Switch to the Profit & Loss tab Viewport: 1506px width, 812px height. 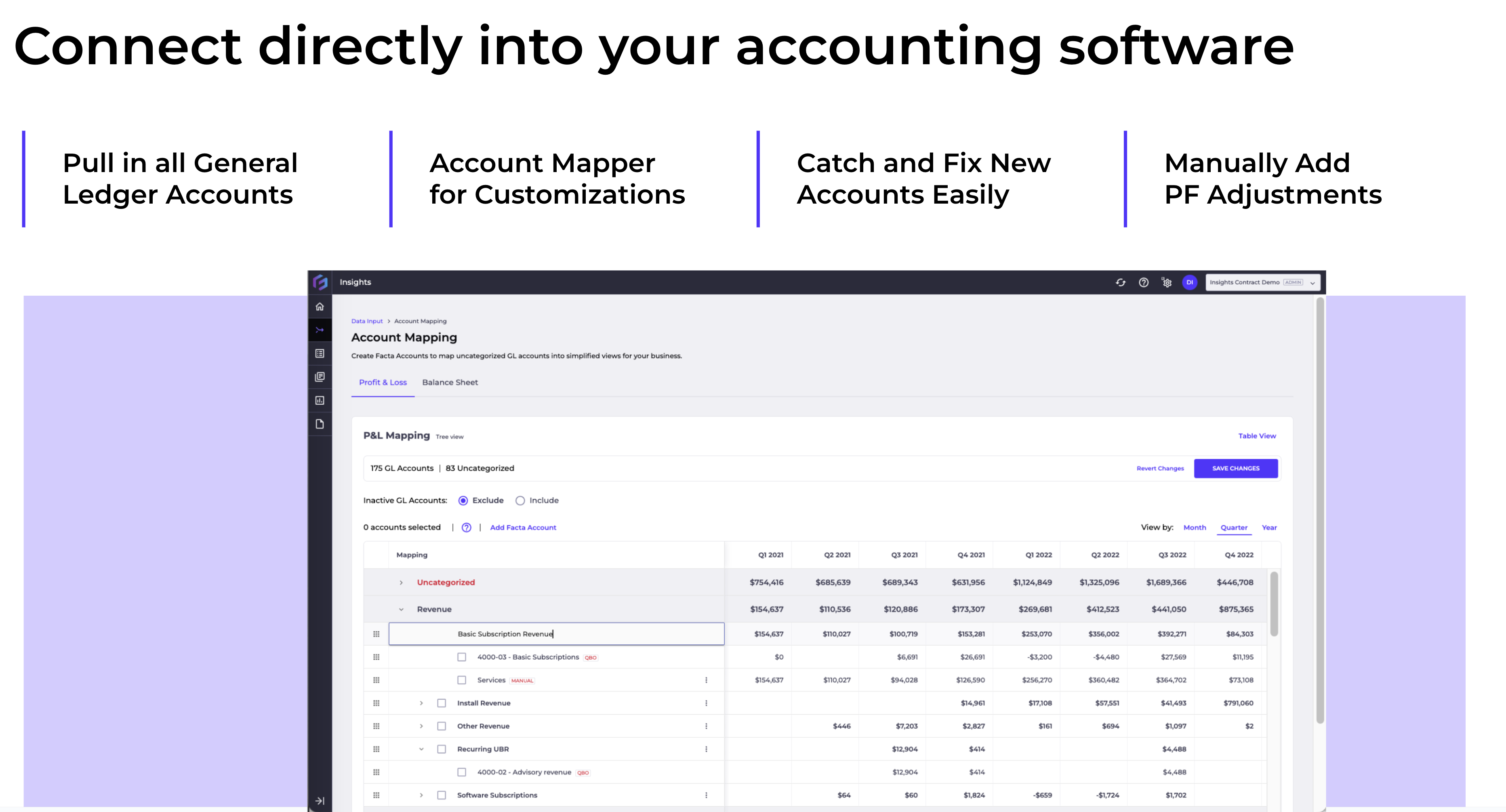click(x=383, y=382)
